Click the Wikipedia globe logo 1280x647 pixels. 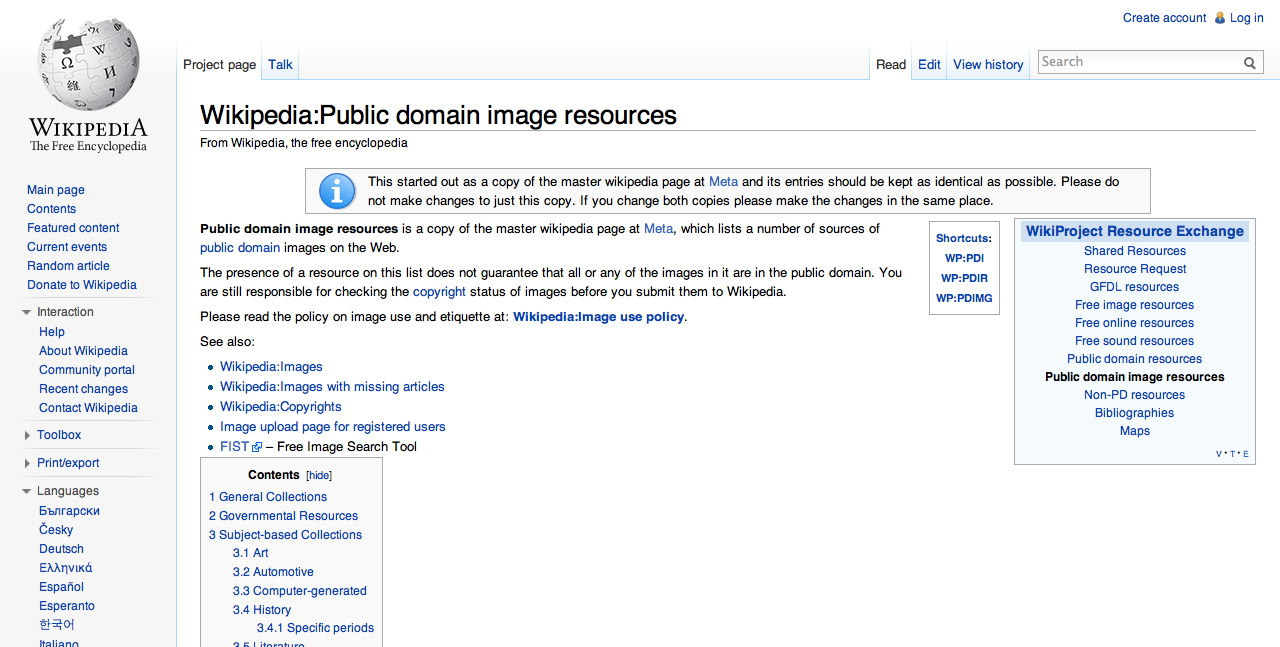point(88,64)
